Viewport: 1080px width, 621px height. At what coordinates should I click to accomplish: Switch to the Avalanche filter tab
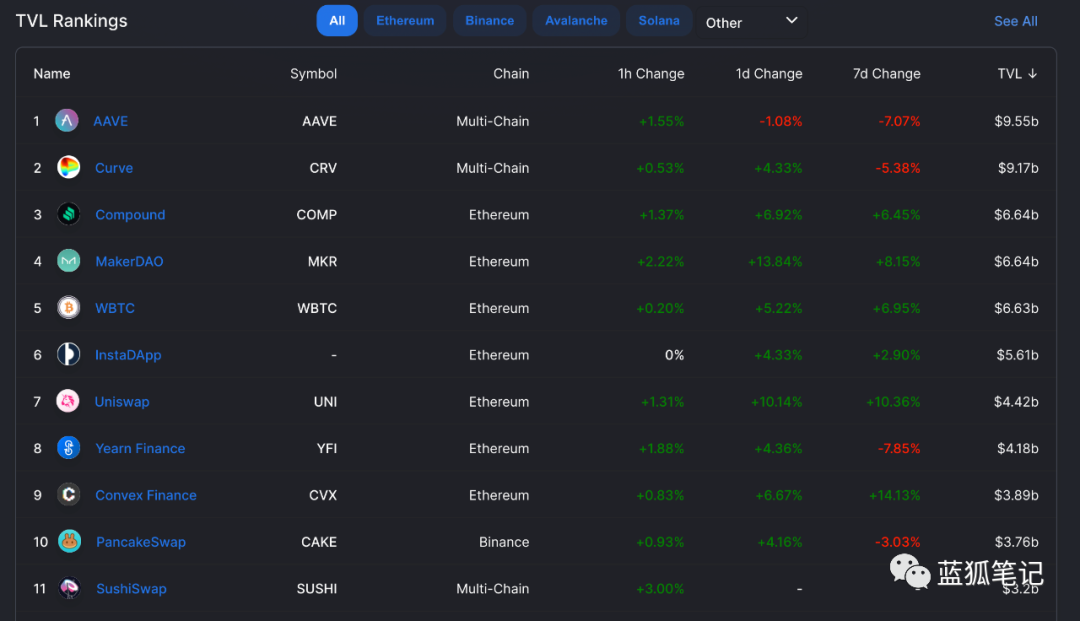tap(577, 21)
